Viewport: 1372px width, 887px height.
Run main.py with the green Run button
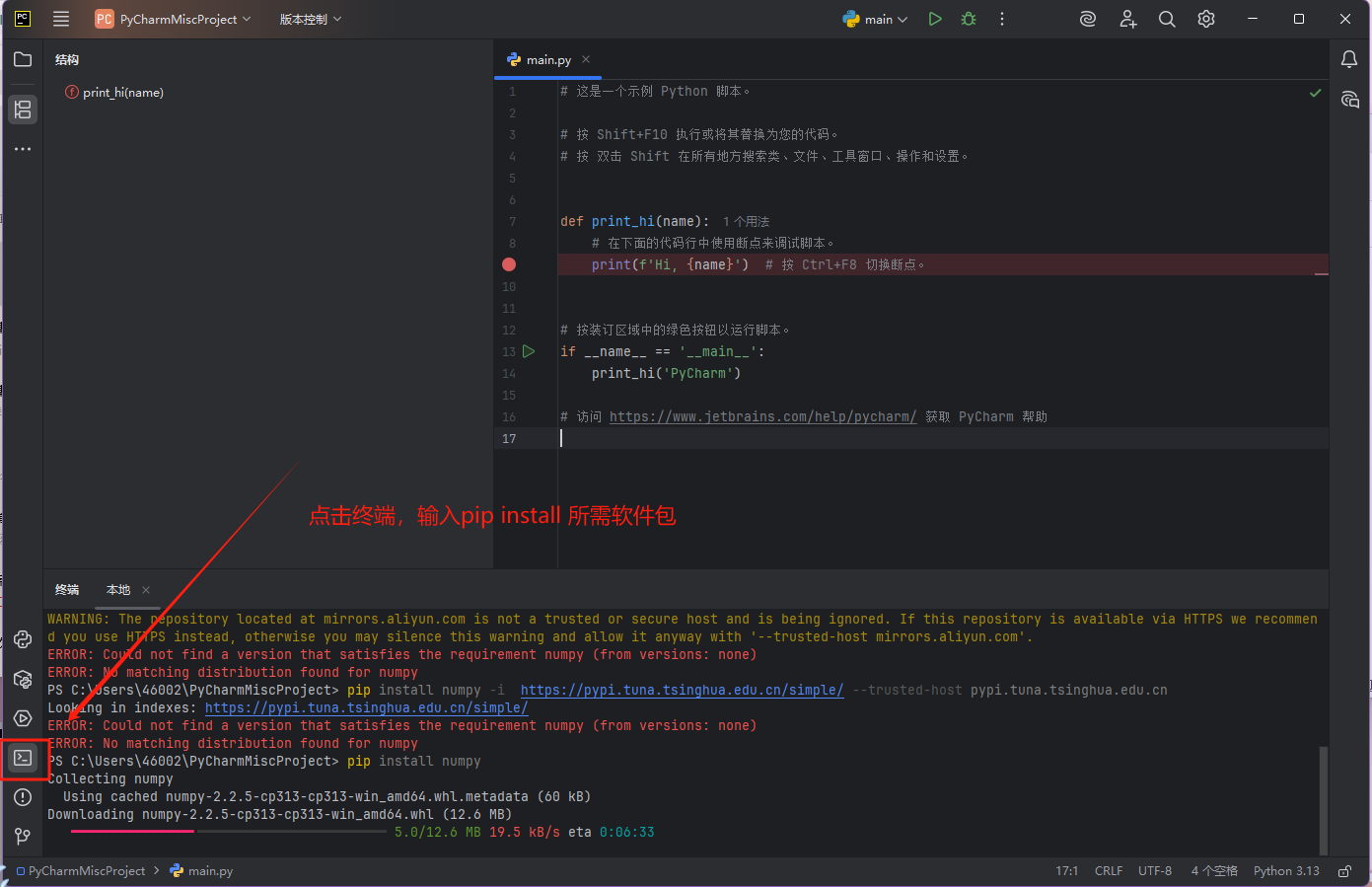click(934, 18)
